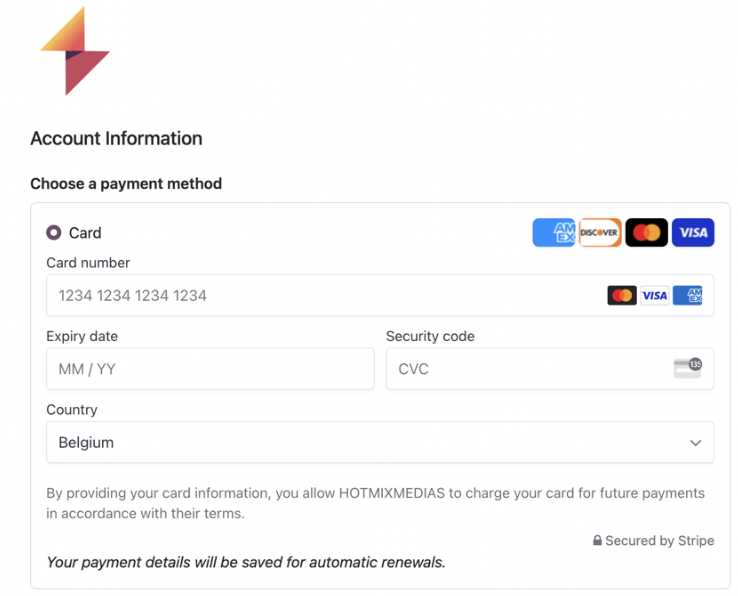
Task: Click the large black Mastercard logo
Action: (646, 233)
